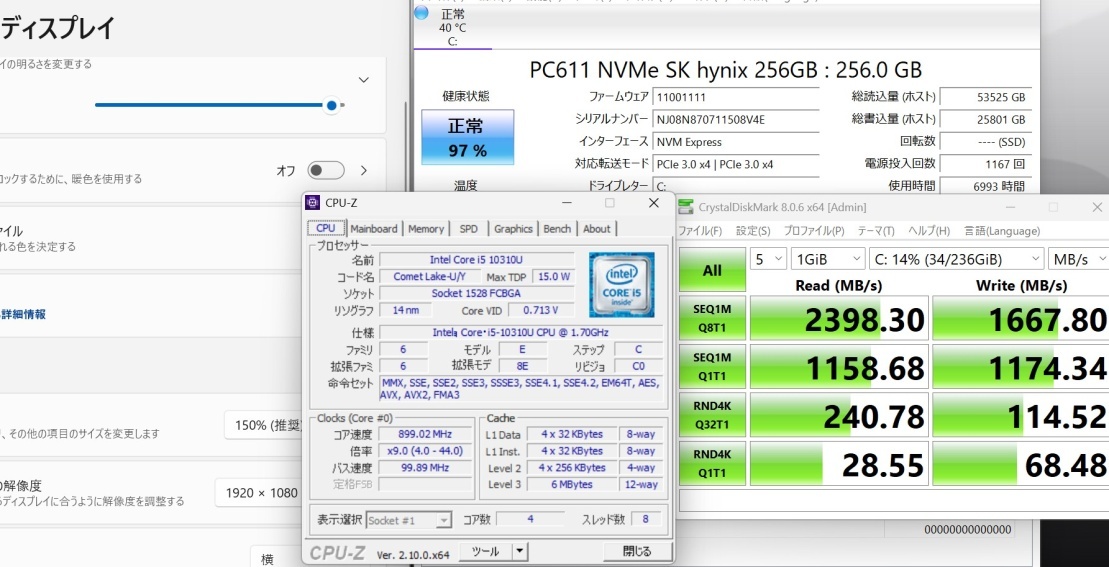The image size is (1109, 567).
Task: Run the RND4K Q32T1 test button
Action: [712, 415]
